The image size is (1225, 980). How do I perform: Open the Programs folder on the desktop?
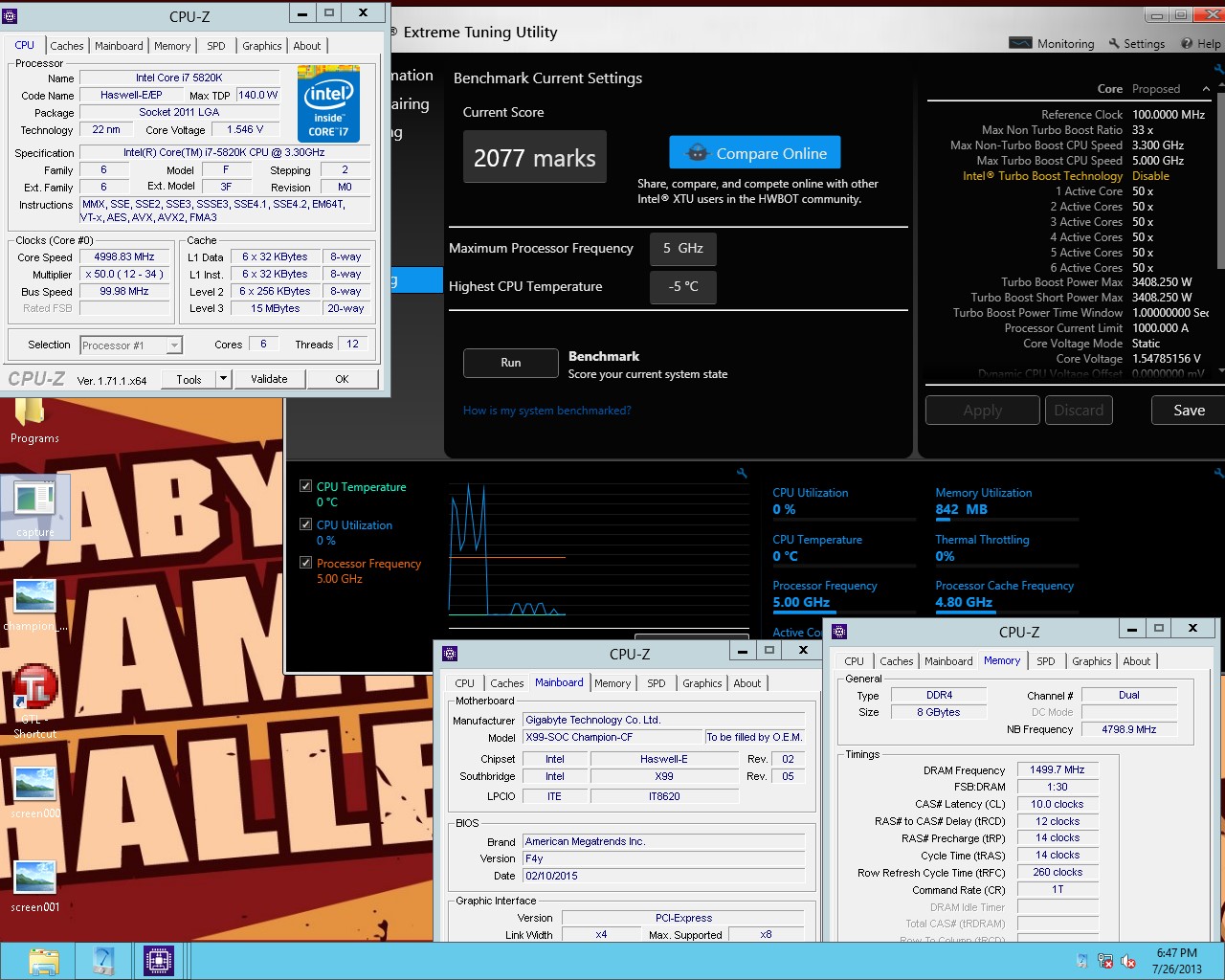34,421
